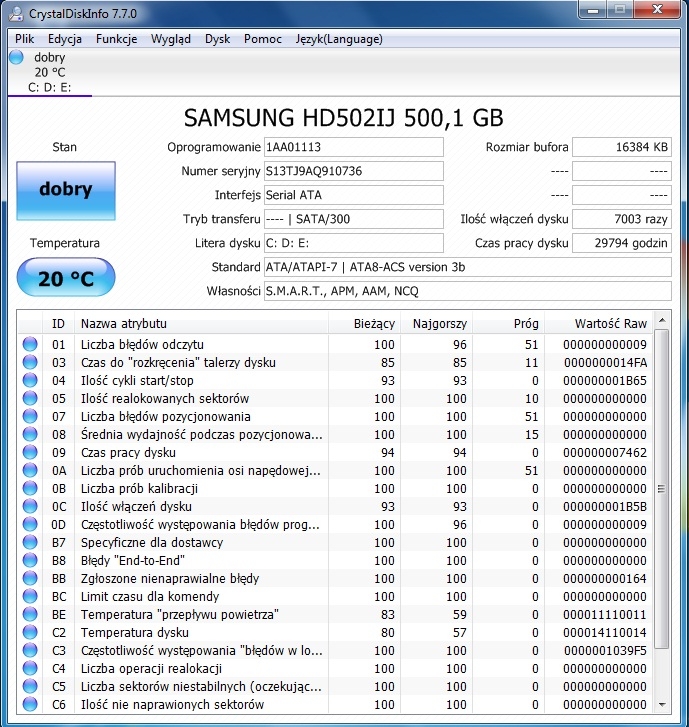Click the Próg column header
689x727 pixels.
508,323
